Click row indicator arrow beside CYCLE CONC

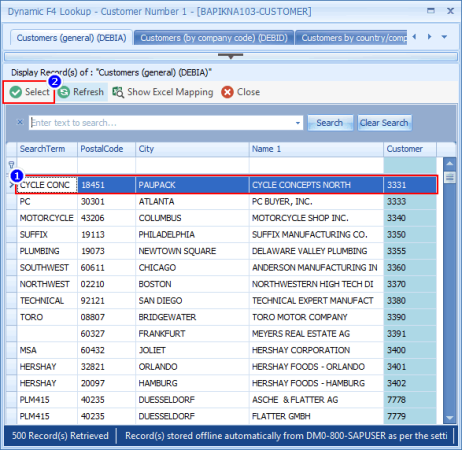pyautogui.click(x=11, y=185)
